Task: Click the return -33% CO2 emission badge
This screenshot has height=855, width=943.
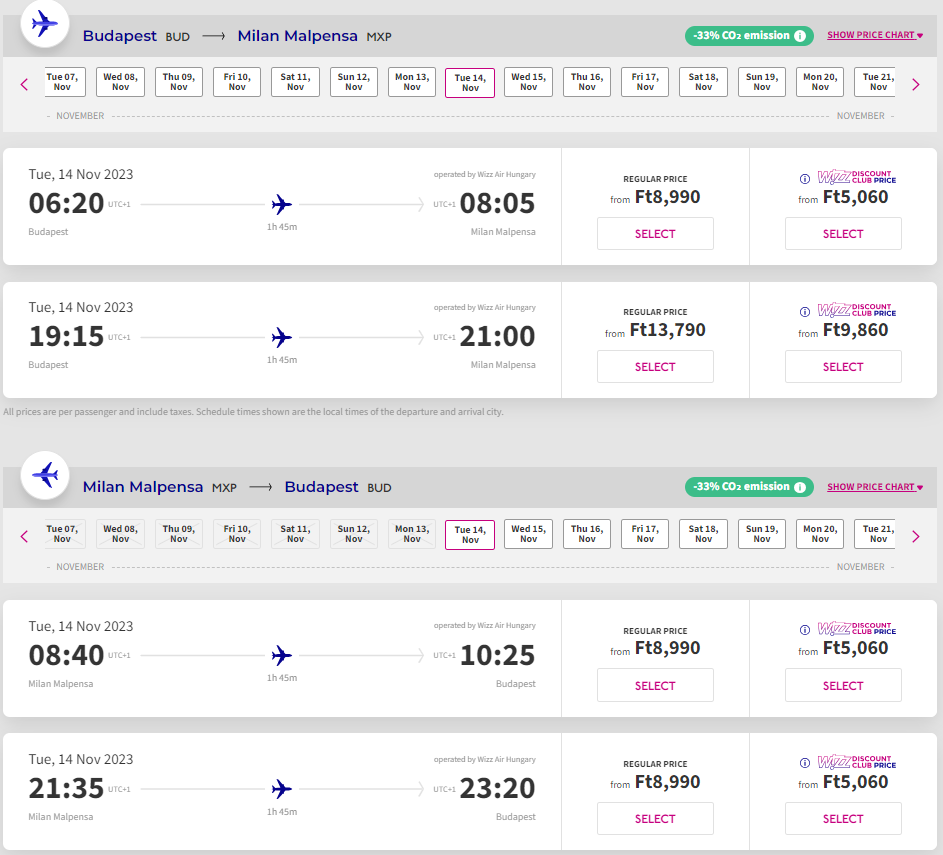Action: [749, 487]
